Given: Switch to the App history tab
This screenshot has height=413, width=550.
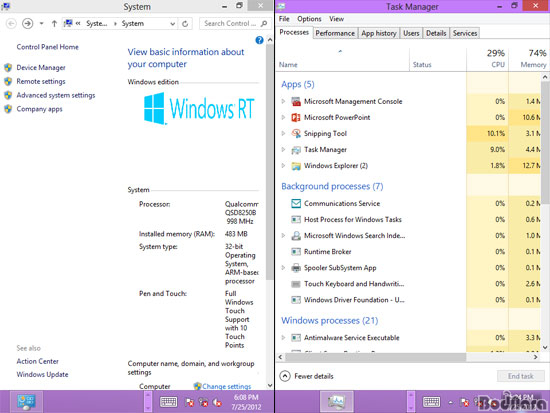Looking at the screenshot, I should point(379,33).
